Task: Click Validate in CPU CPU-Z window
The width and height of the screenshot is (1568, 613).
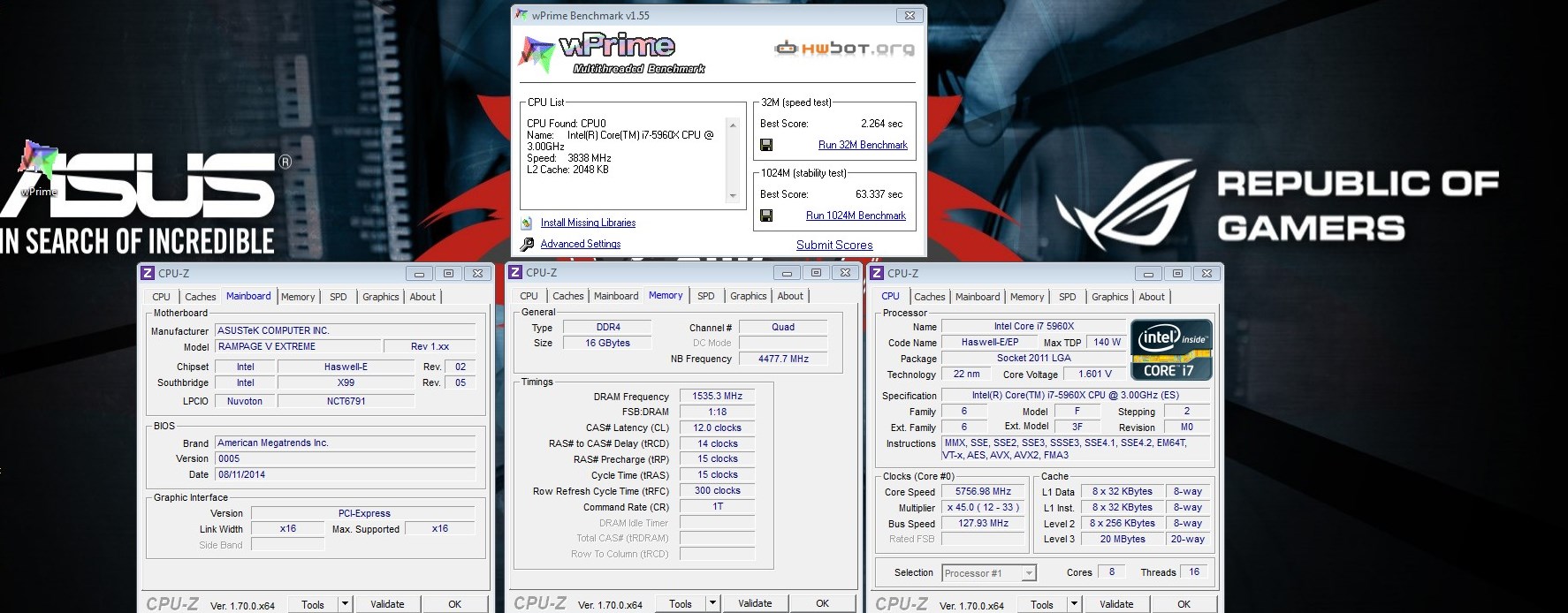Action: pyautogui.click(x=1116, y=604)
